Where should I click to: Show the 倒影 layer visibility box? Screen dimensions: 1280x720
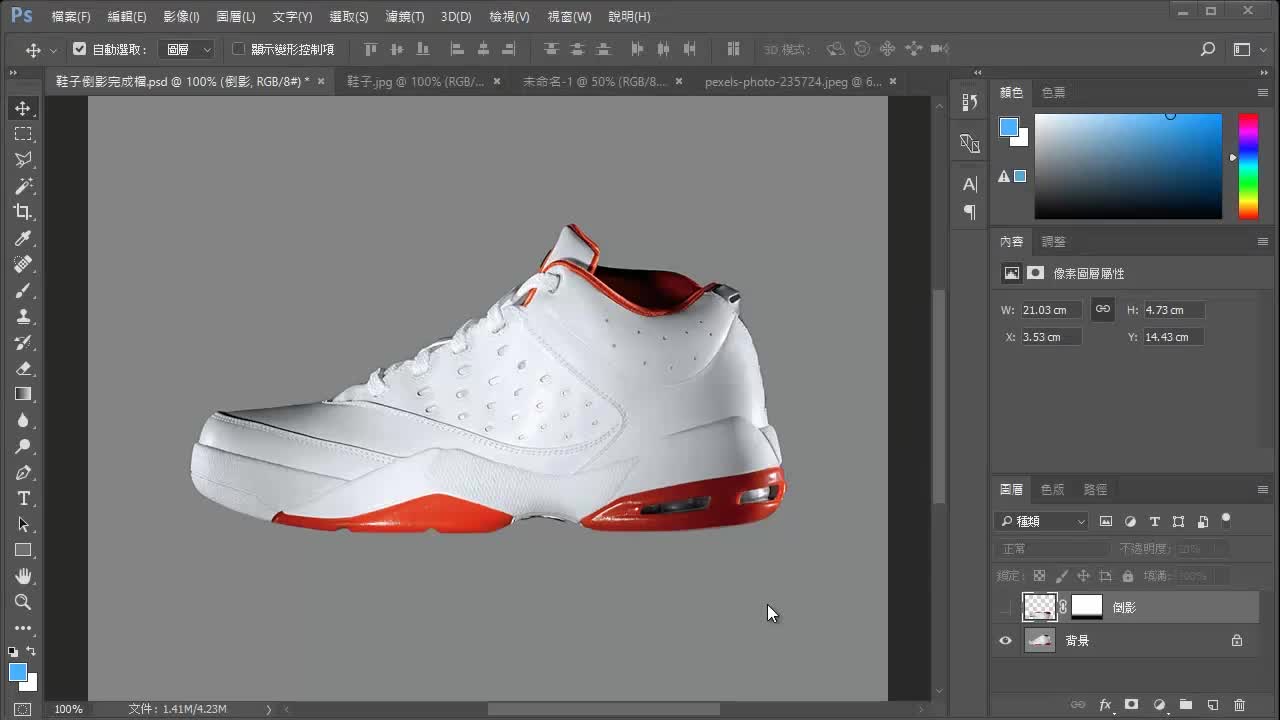point(1006,607)
